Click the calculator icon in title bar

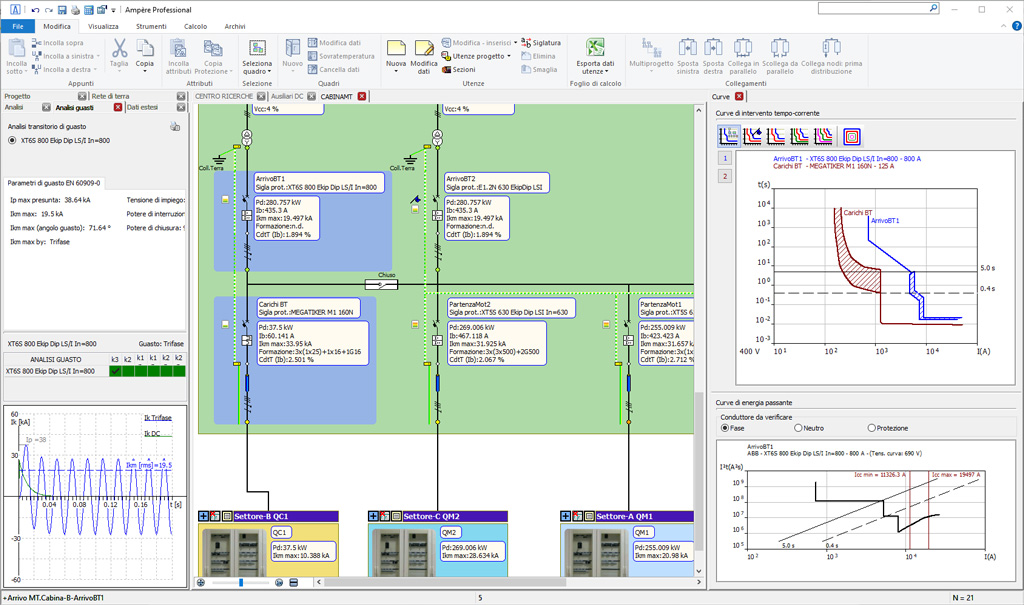point(88,10)
